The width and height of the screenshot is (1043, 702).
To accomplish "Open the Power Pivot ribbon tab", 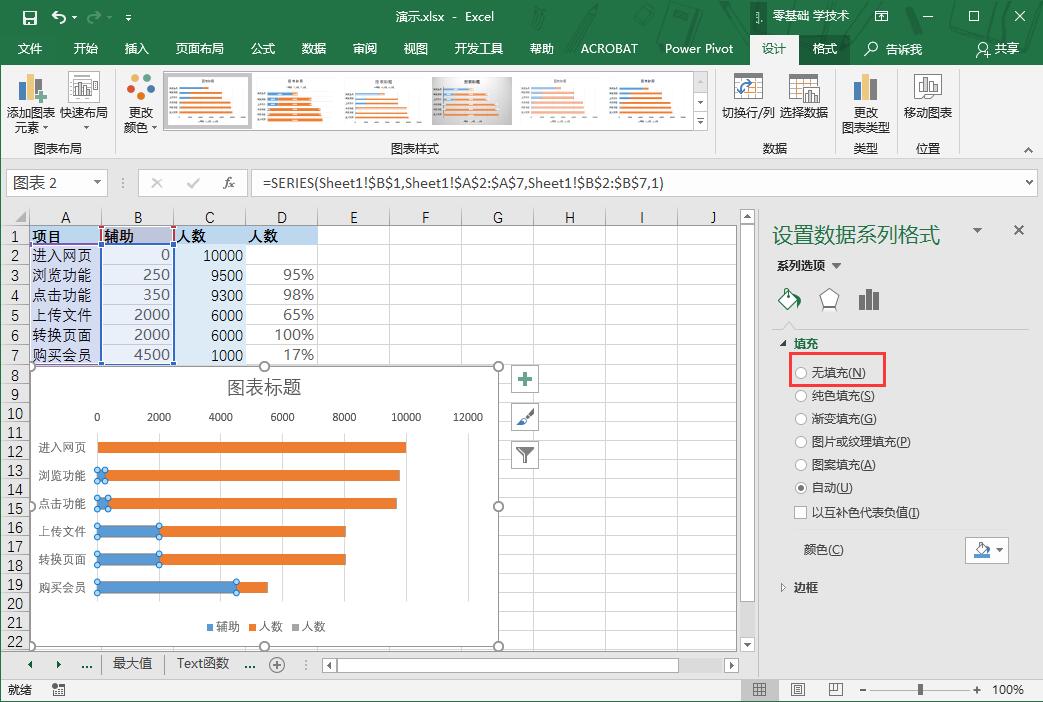I will coord(699,49).
